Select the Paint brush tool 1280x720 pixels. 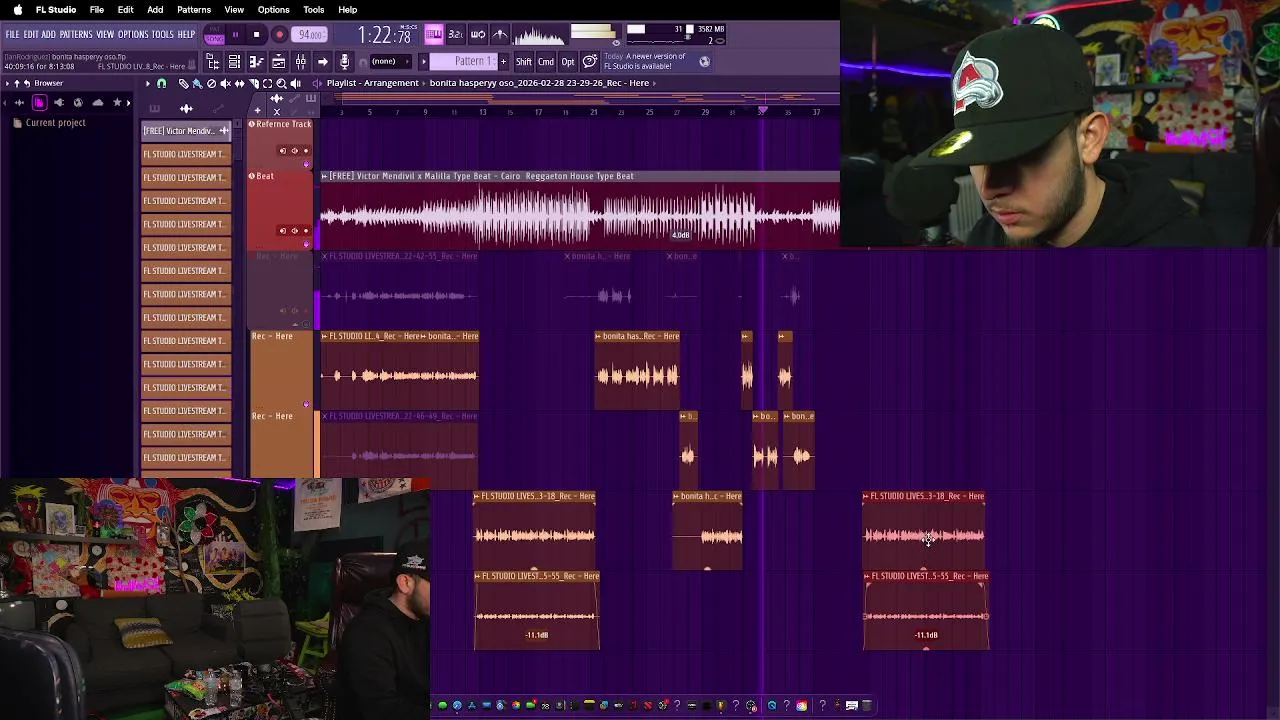pyautogui.click(x=197, y=83)
